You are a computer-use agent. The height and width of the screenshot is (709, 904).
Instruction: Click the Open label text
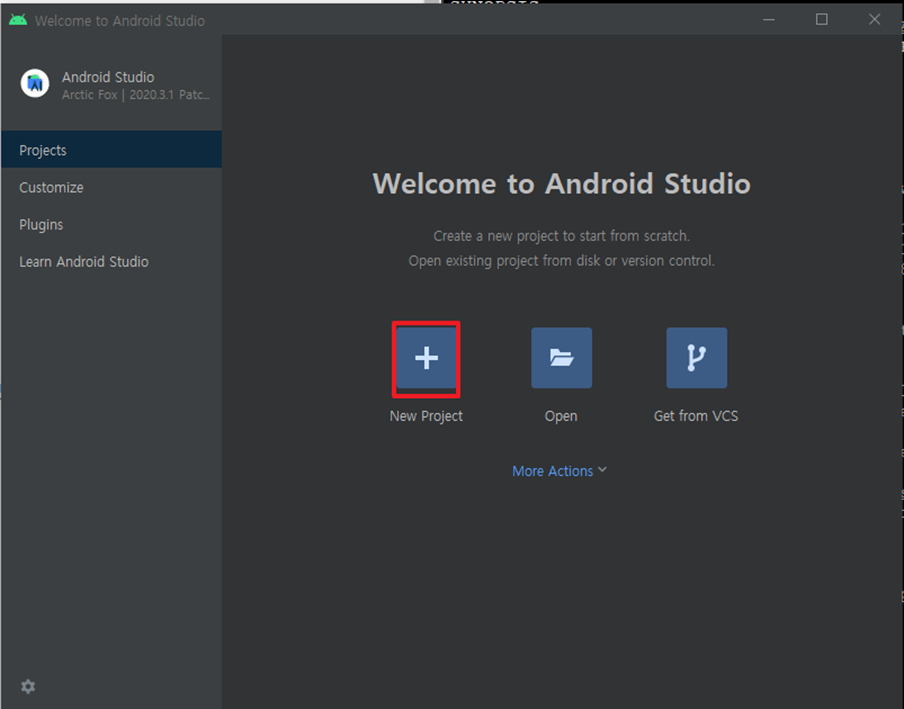pyautogui.click(x=561, y=416)
